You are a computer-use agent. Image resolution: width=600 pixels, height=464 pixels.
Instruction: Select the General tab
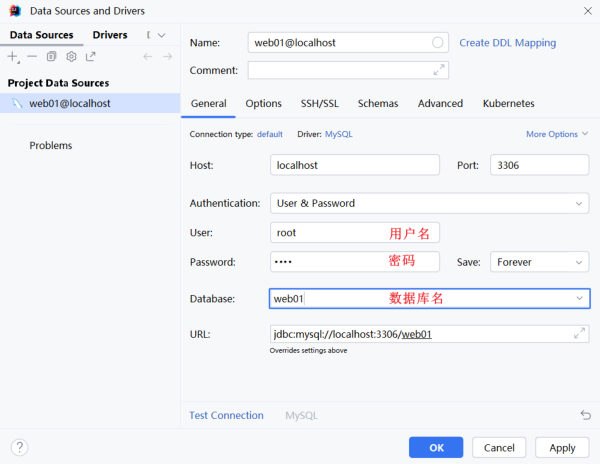(x=209, y=103)
